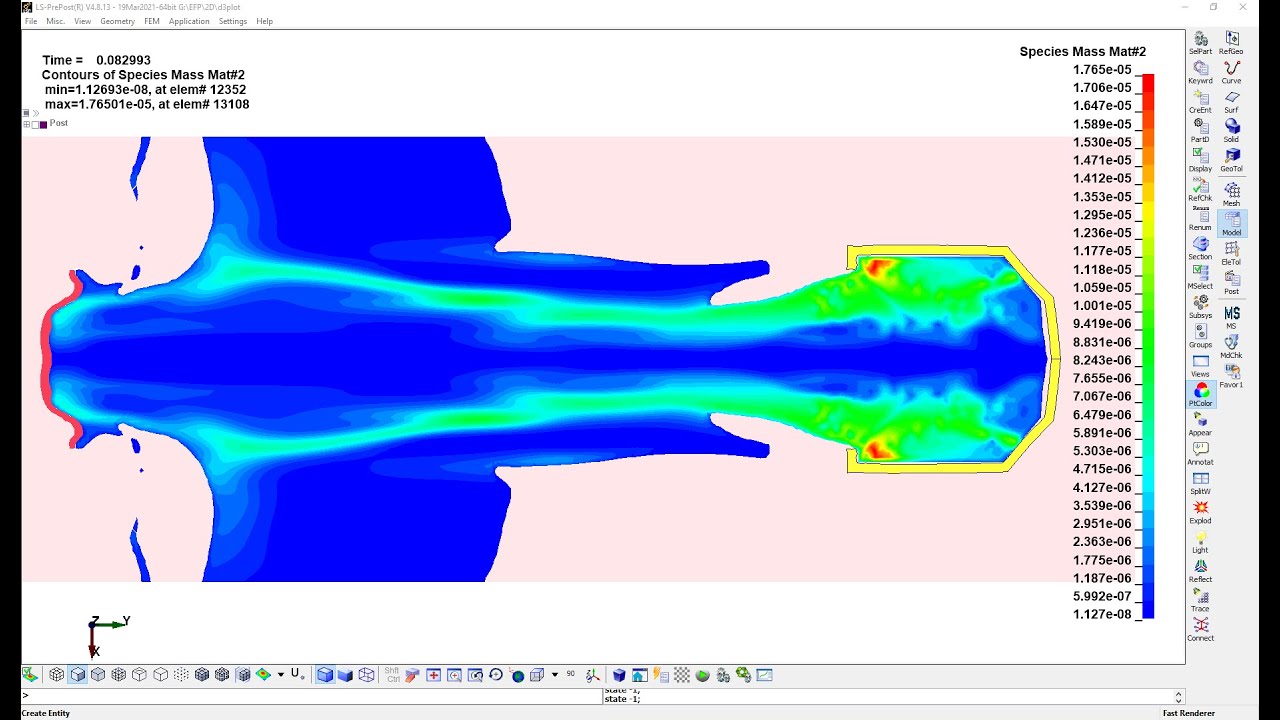Select the Model toolbar button

tap(1231, 224)
